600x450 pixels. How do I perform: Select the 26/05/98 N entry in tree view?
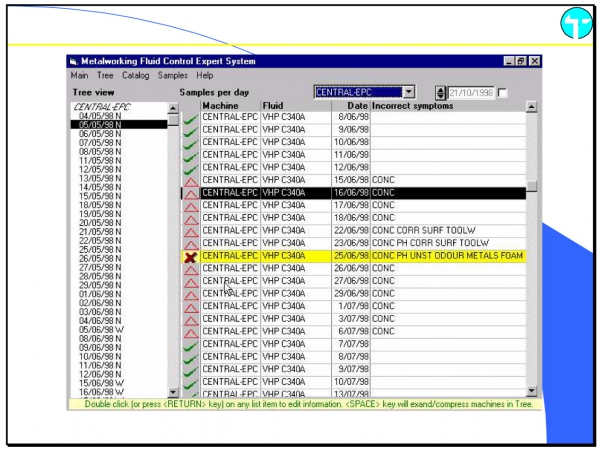click(x=100, y=259)
